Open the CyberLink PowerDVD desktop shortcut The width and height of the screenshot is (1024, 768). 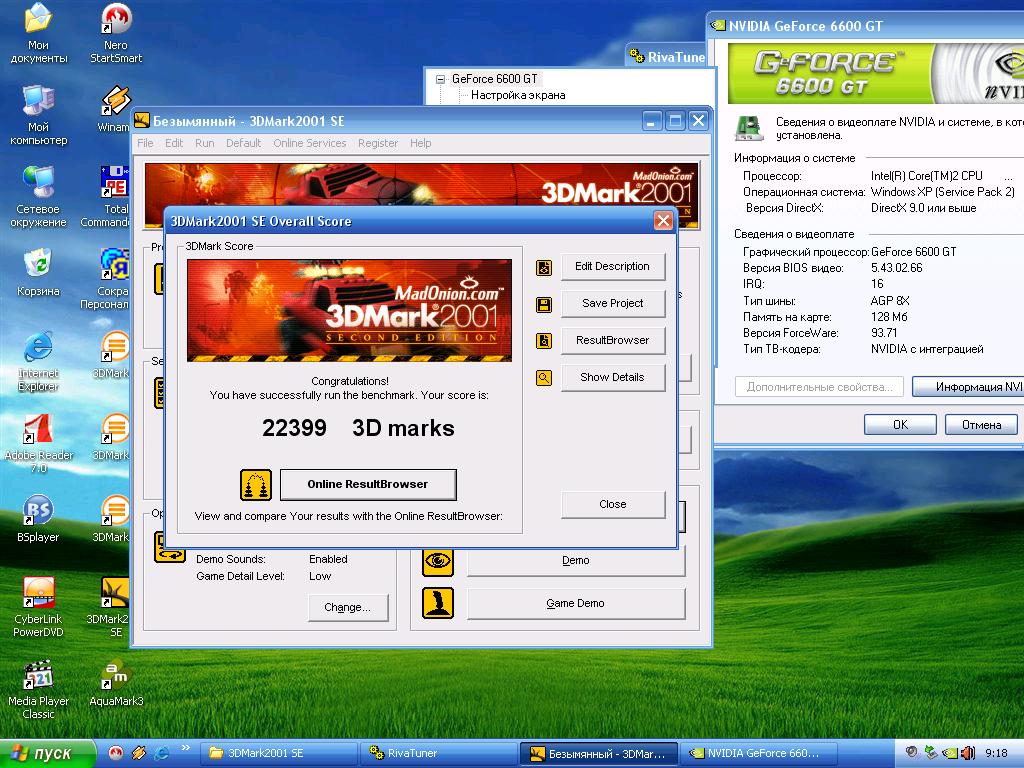point(39,607)
